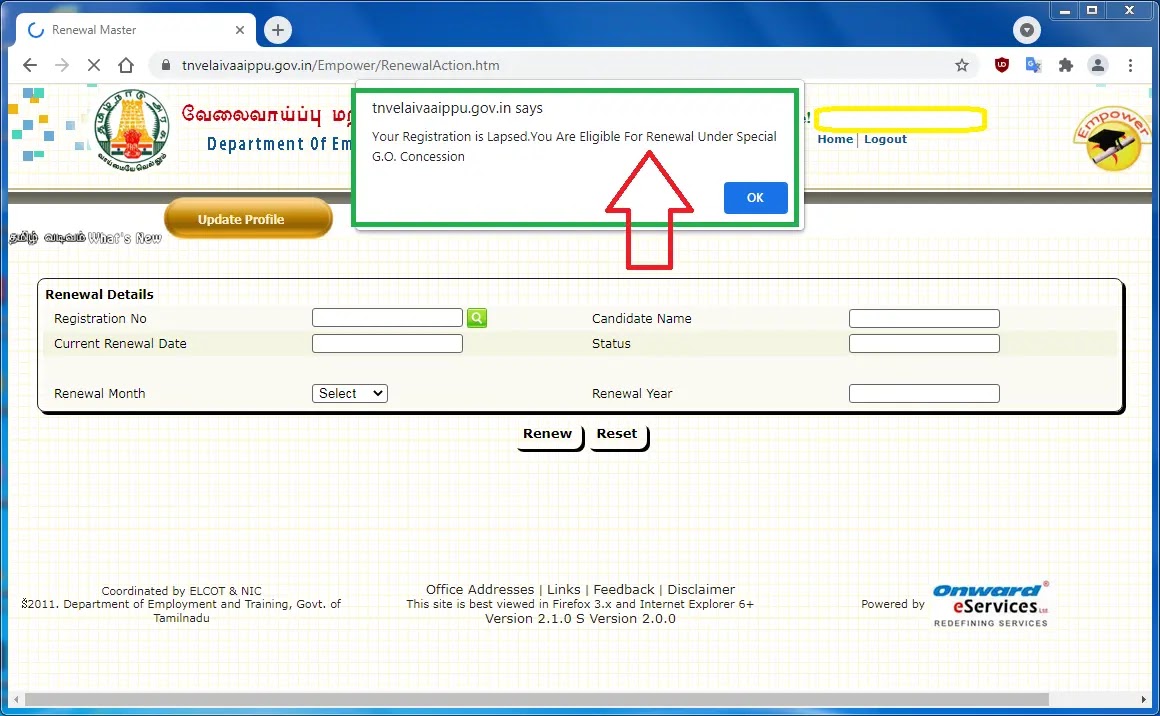This screenshot has height=716, width=1160.
Task: Open Office Addresses footer link
Action: tap(479, 590)
